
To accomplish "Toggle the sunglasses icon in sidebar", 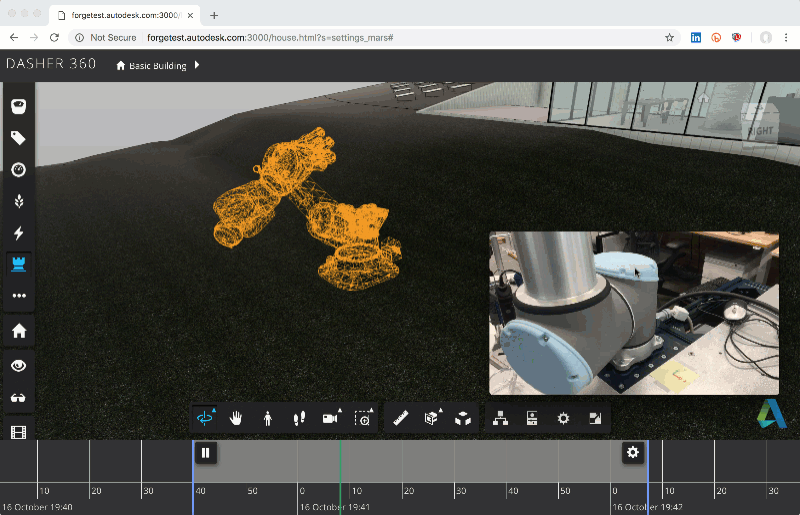I will [18, 398].
